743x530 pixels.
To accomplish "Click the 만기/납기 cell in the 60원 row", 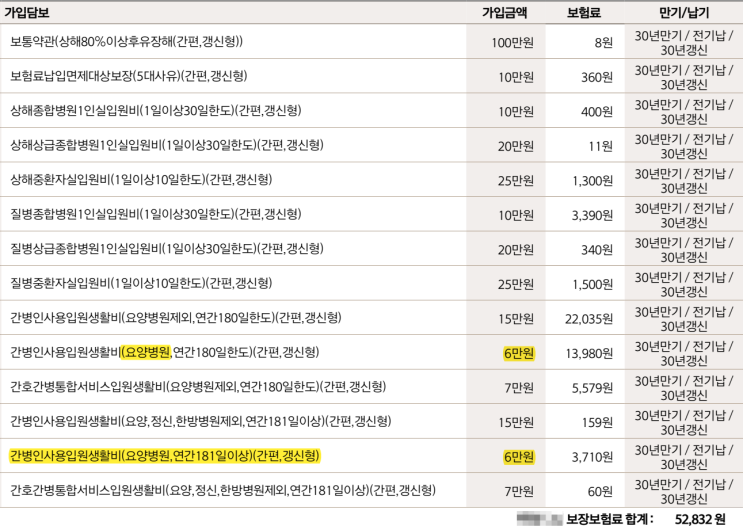I will click(x=684, y=491).
